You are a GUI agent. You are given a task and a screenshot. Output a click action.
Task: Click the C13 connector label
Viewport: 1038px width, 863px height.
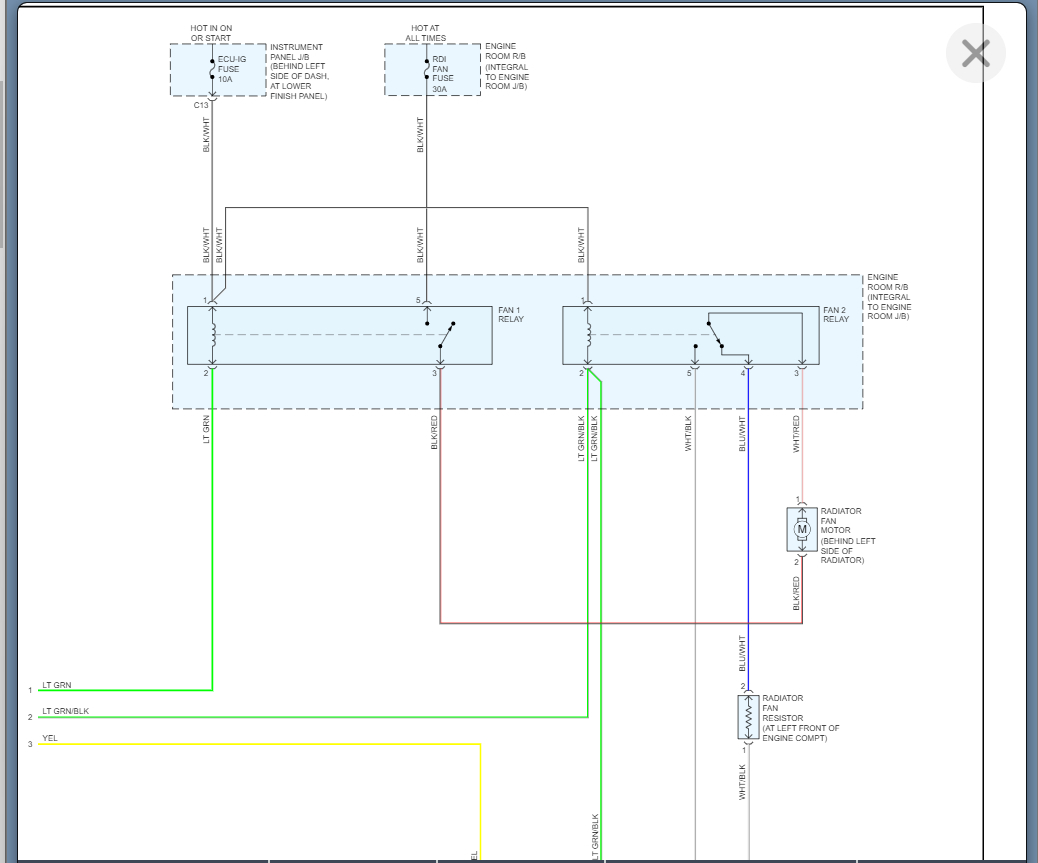click(x=202, y=104)
